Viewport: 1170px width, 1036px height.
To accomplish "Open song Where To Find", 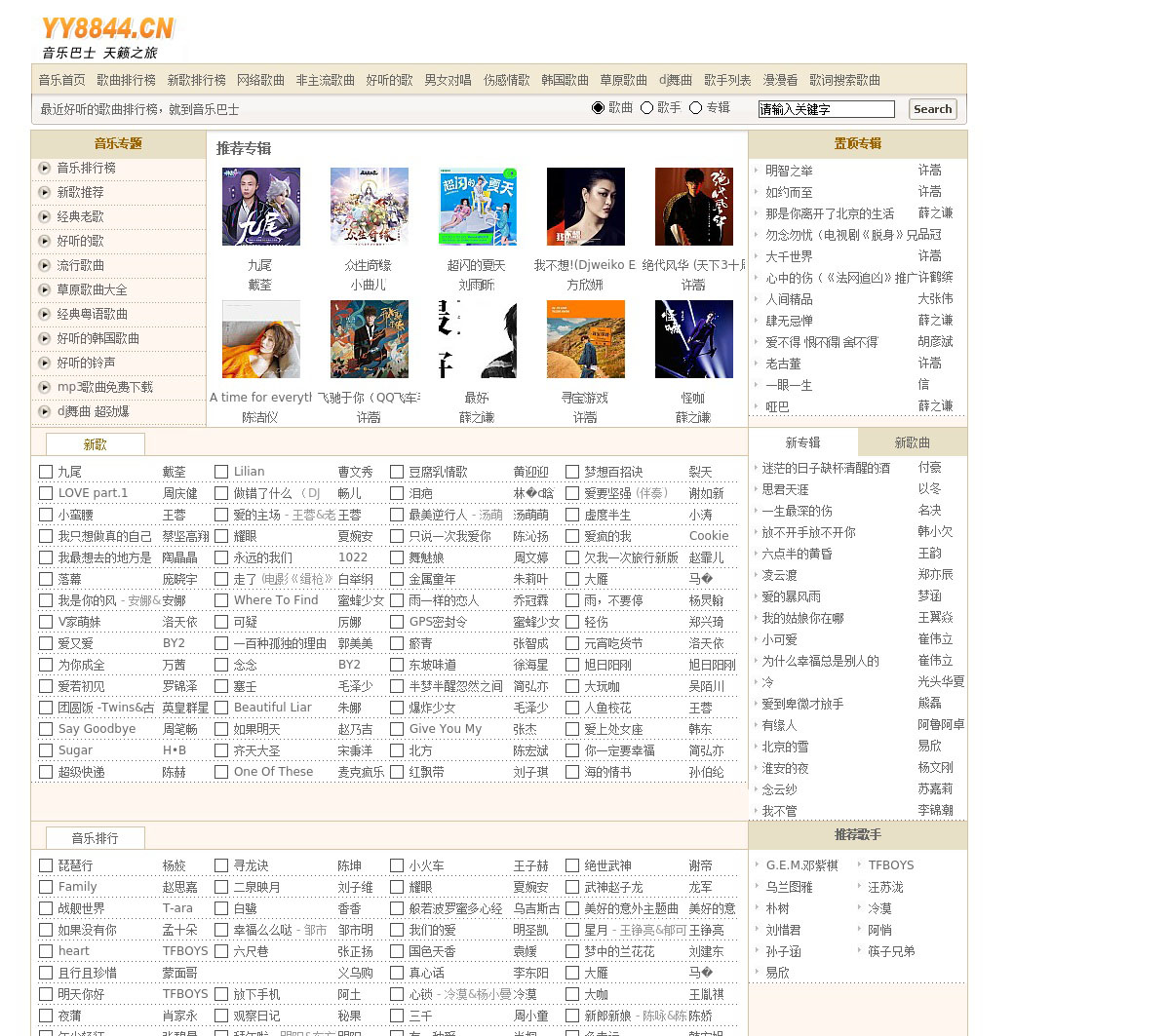I will tap(276, 600).
